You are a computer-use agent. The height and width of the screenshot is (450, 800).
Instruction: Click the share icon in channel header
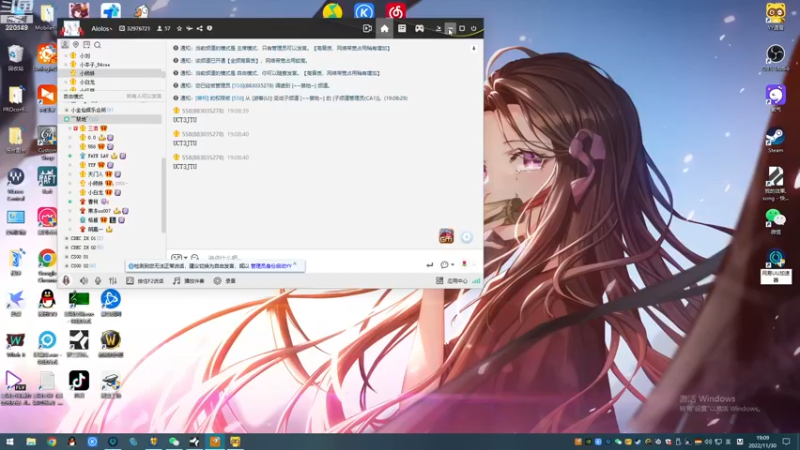199,29
